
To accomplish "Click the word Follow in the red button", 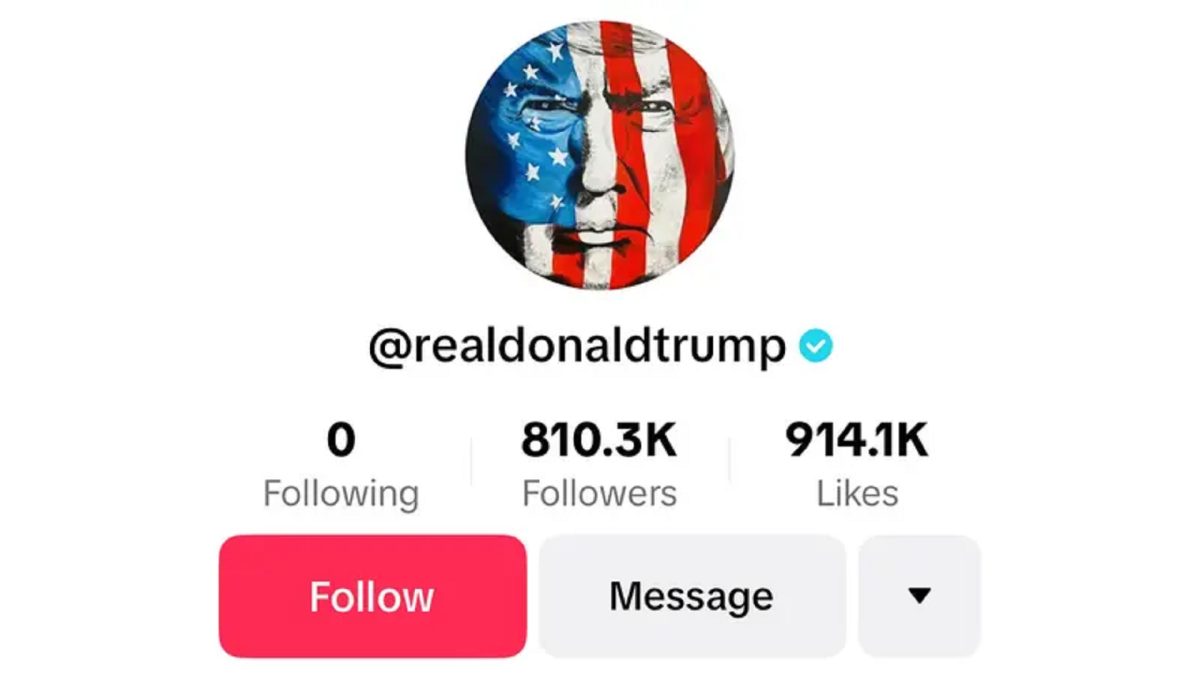I will pos(372,597).
